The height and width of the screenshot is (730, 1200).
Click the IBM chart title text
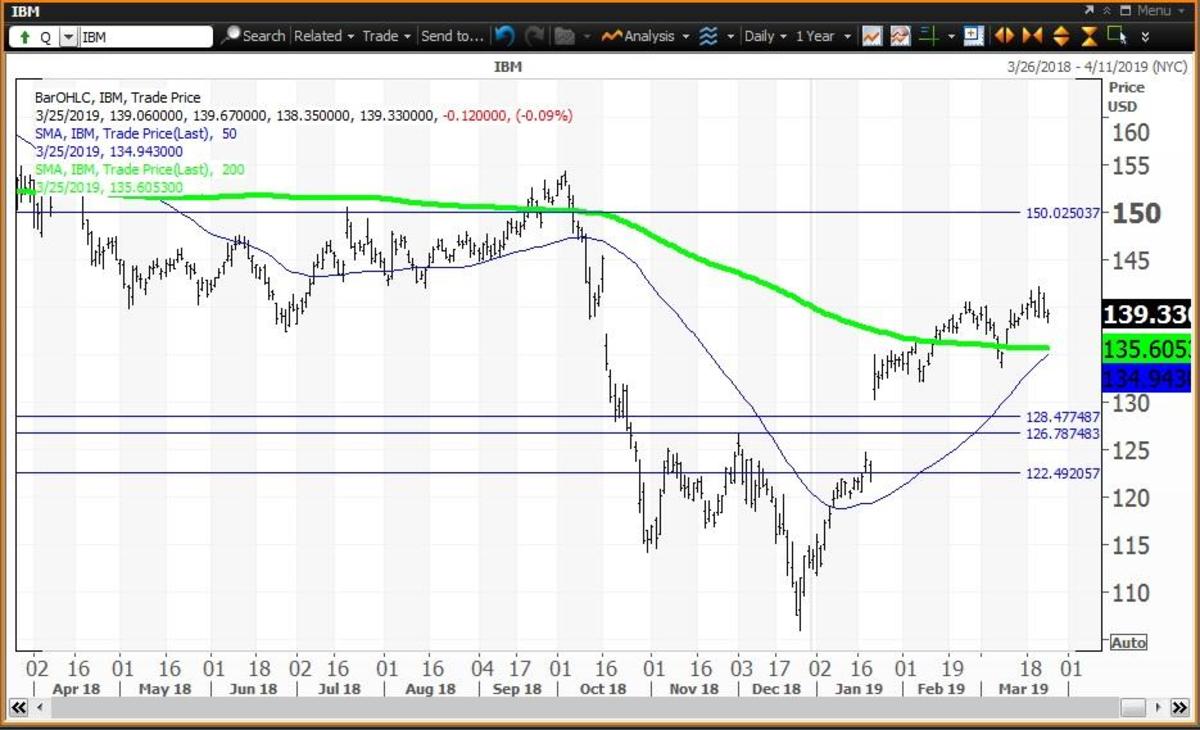coord(508,67)
